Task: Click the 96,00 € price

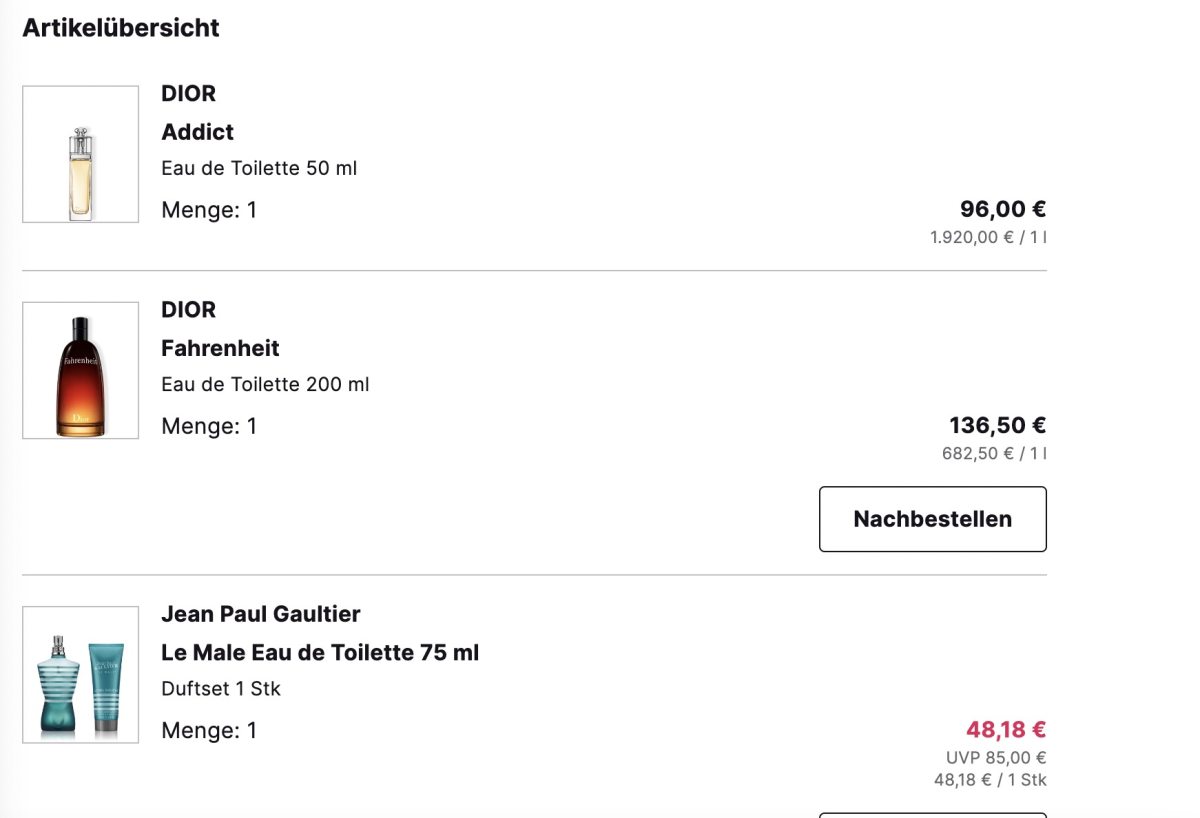Action: pos(1003,209)
